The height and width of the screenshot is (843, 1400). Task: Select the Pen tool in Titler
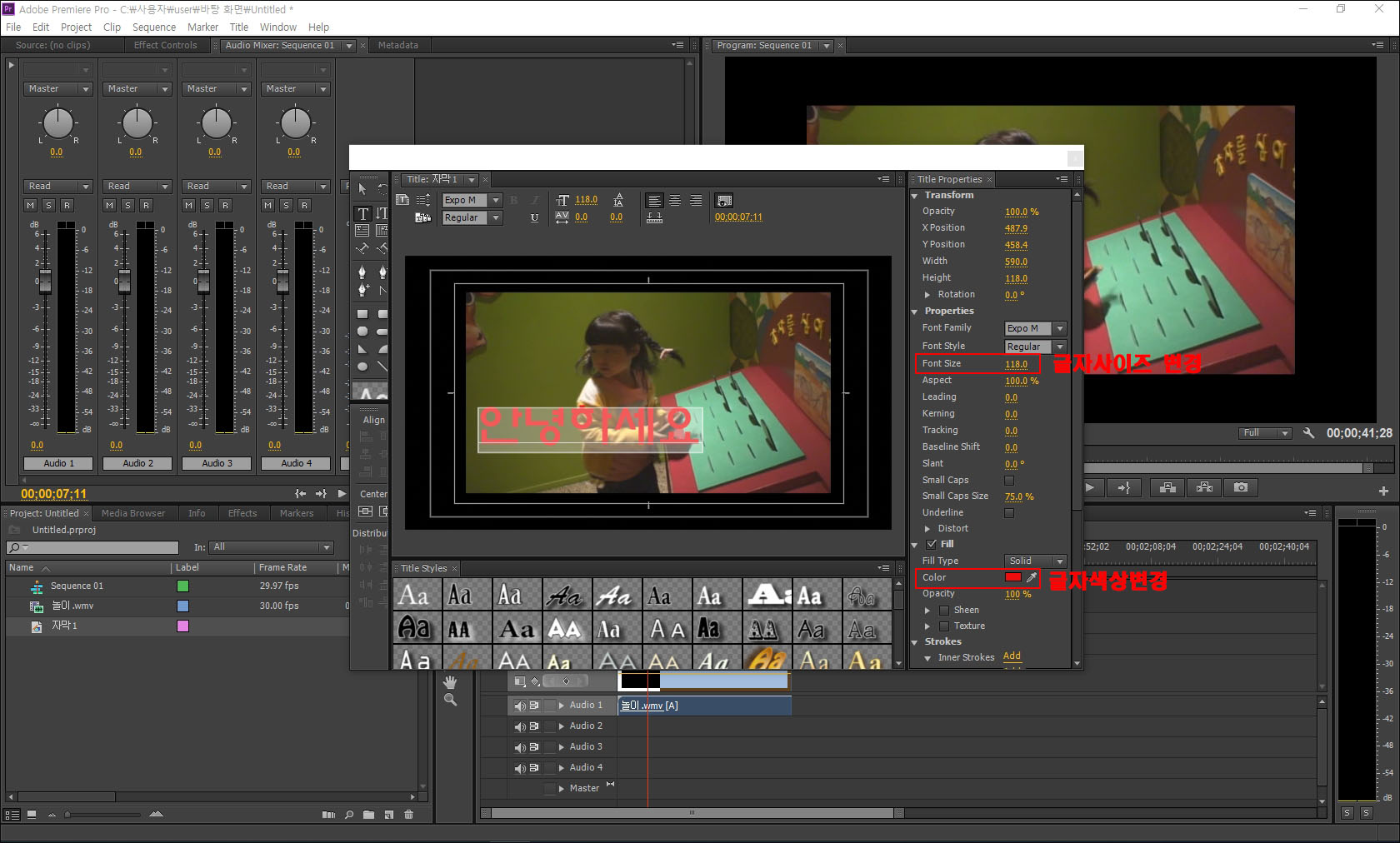pyautogui.click(x=362, y=272)
